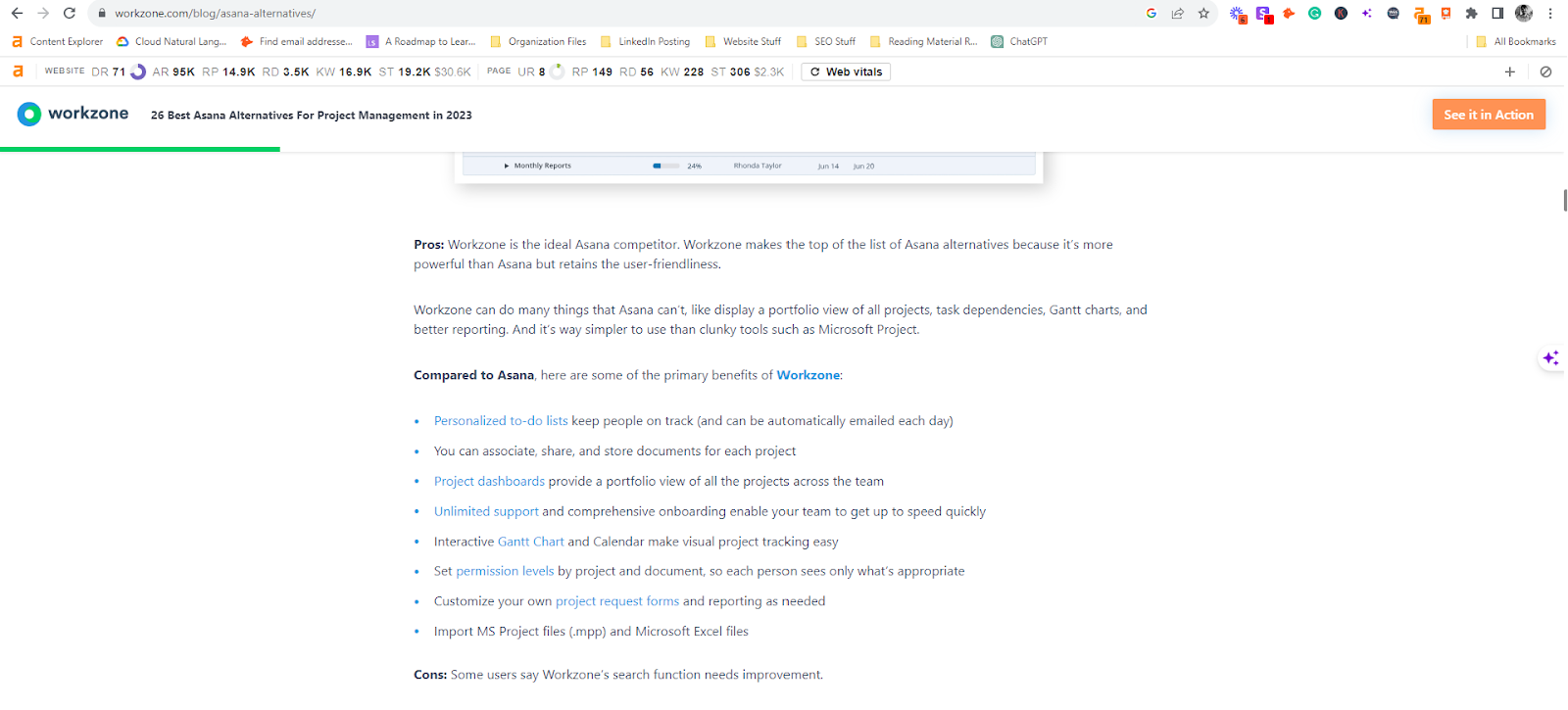Open the project request forms link
This screenshot has height=710, width=1568.
pyautogui.click(x=617, y=601)
